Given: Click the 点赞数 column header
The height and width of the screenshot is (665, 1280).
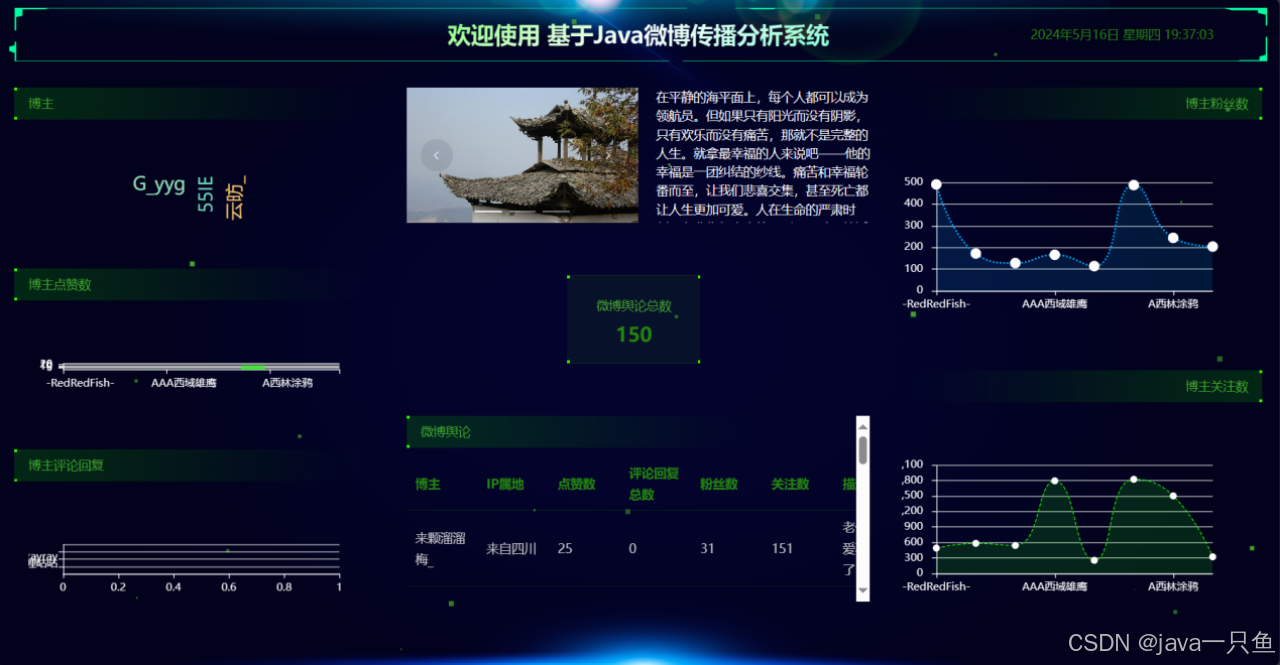Looking at the screenshot, I should click(x=576, y=484).
